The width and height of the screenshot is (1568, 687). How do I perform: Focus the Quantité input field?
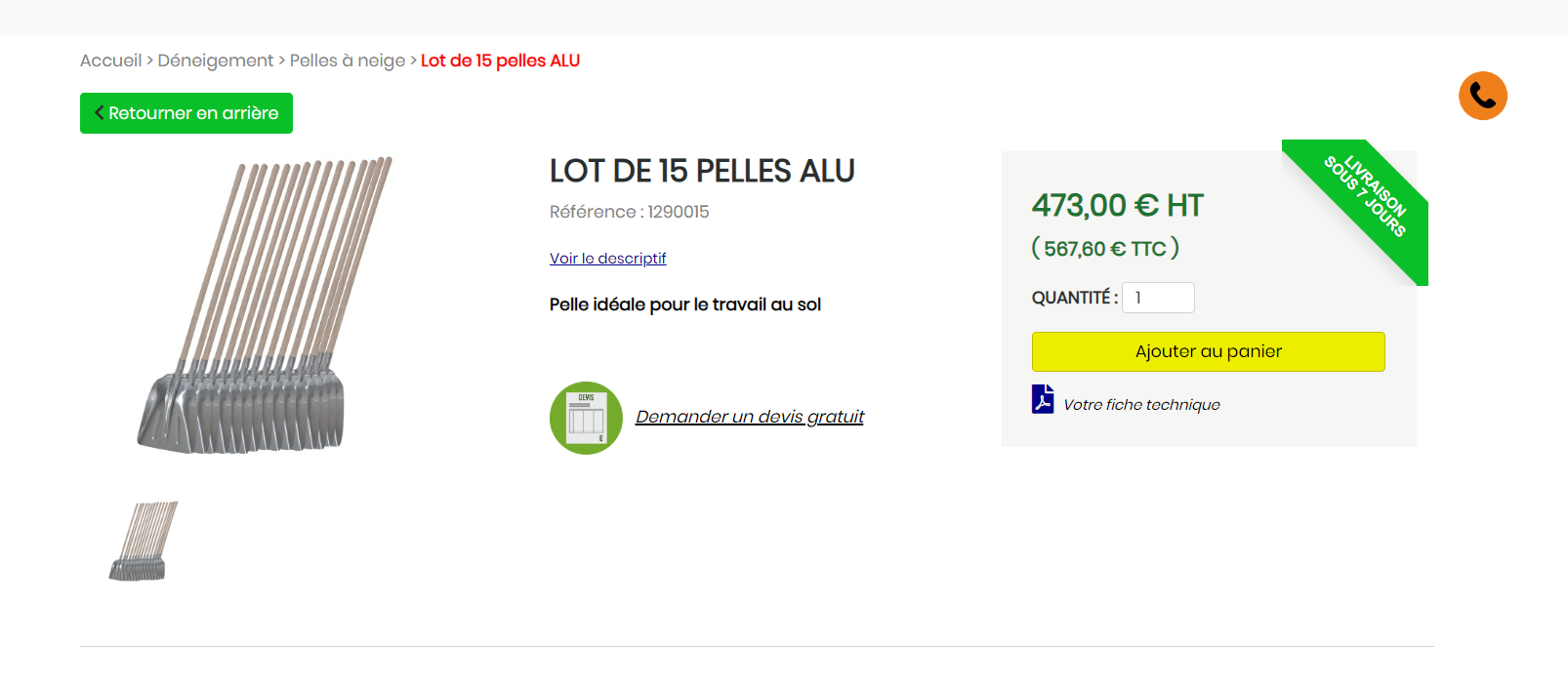[x=1158, y=298]
